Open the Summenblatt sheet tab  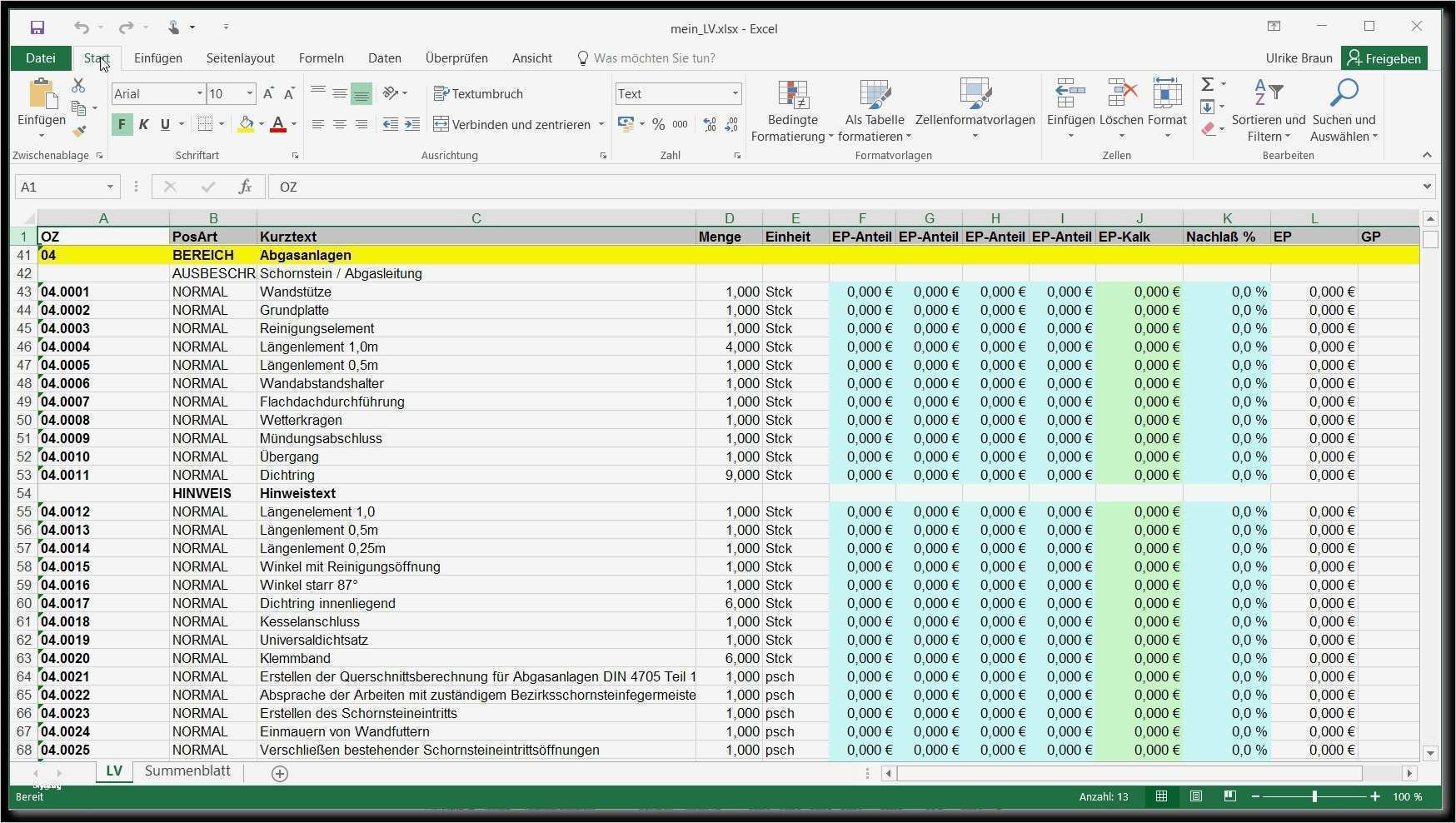187,771
